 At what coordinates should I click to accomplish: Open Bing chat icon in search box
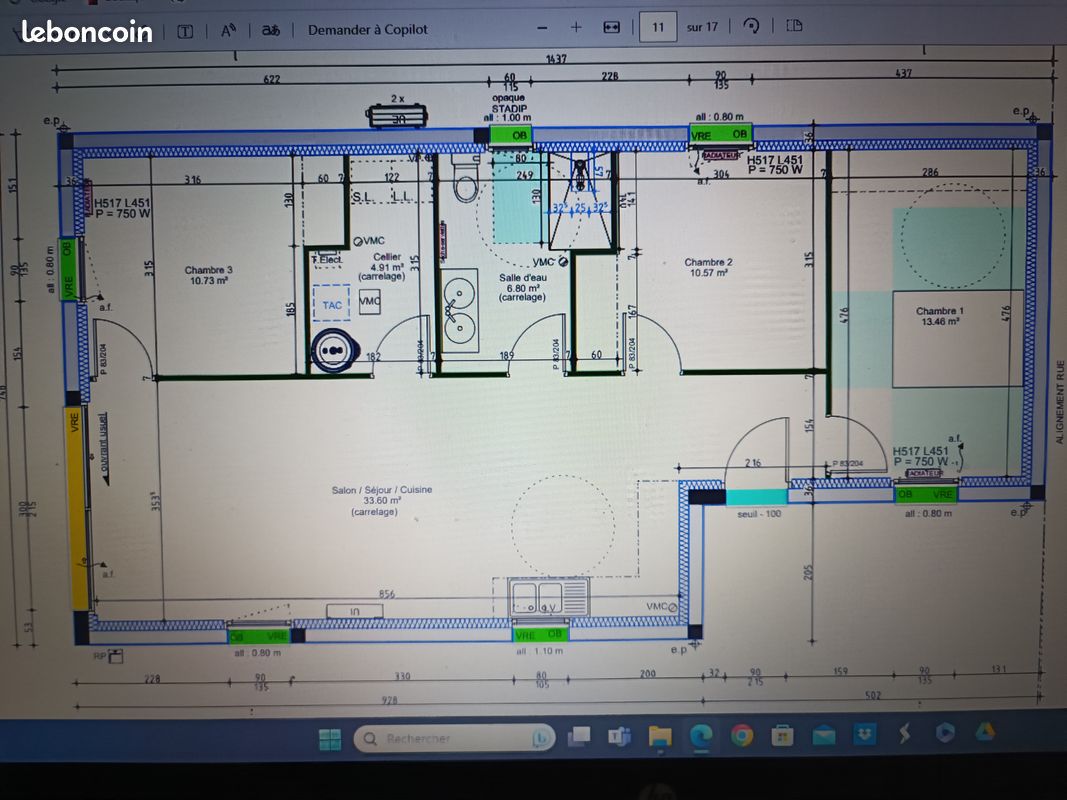pyautogui.click(x=540, y=739)
